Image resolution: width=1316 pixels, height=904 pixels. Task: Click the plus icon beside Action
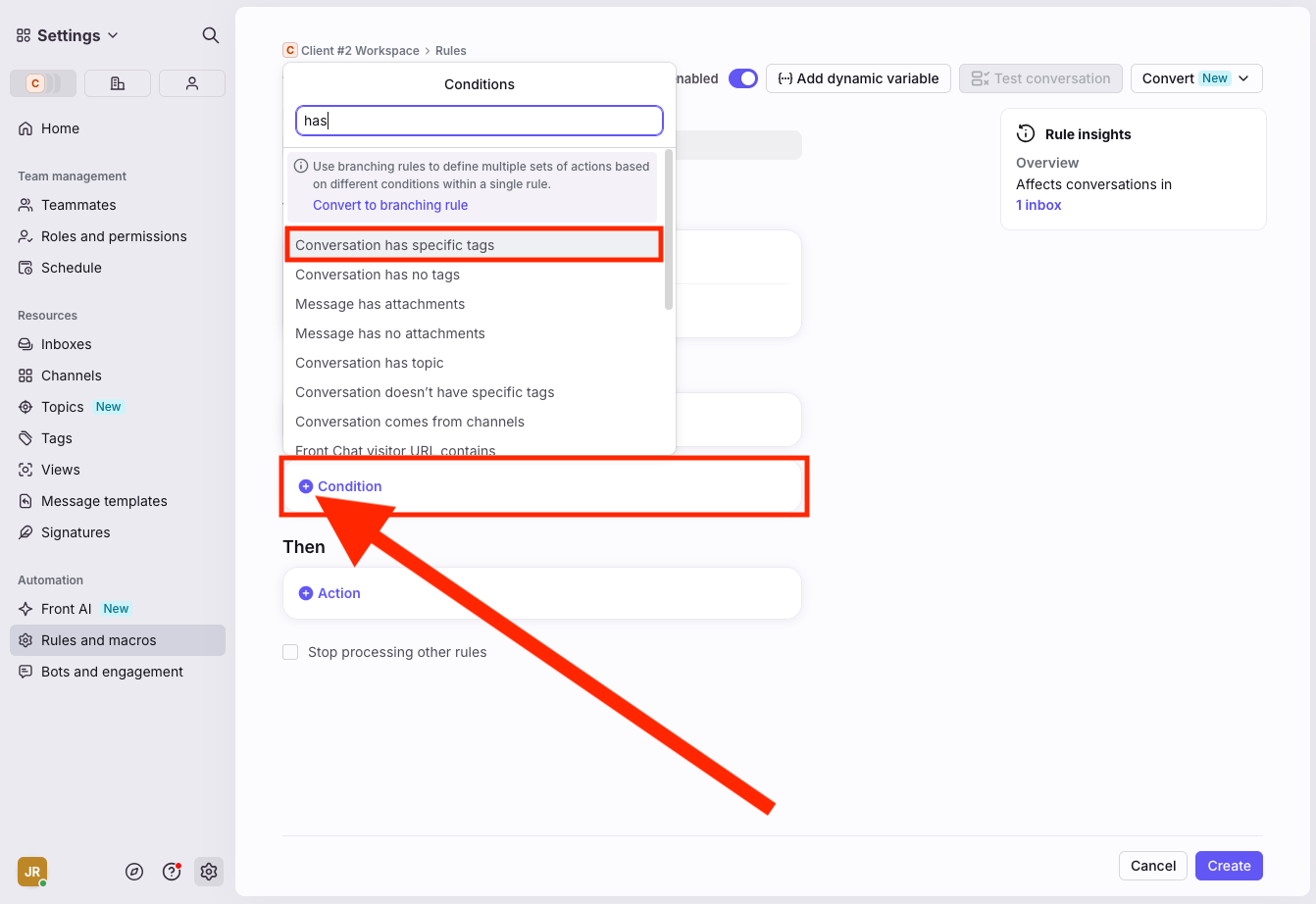pyautogui.click(x=306, y=593)
